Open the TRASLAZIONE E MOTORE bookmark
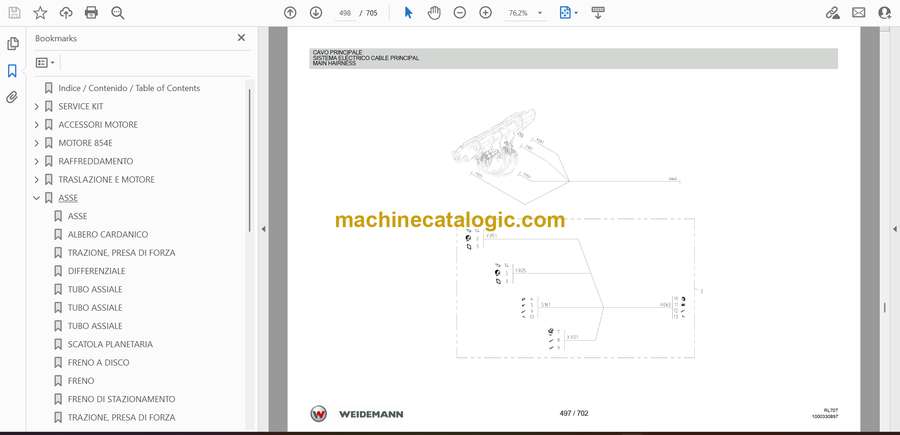Image resolution: width=900 pixels, height=435 pixels. click(107, 180)
